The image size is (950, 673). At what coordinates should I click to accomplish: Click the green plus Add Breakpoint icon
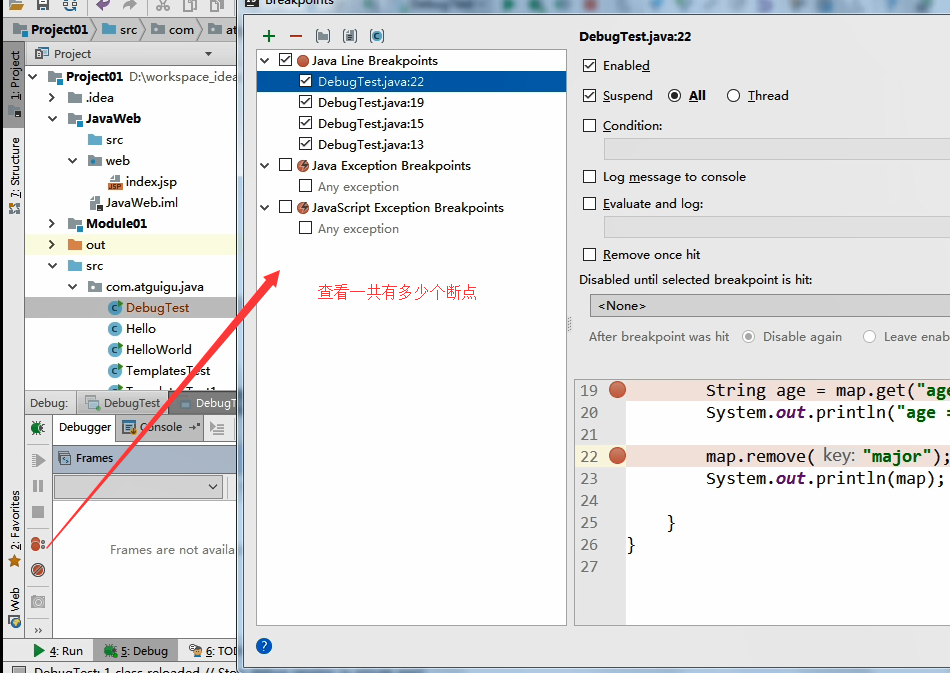click(x=269, y=36)
